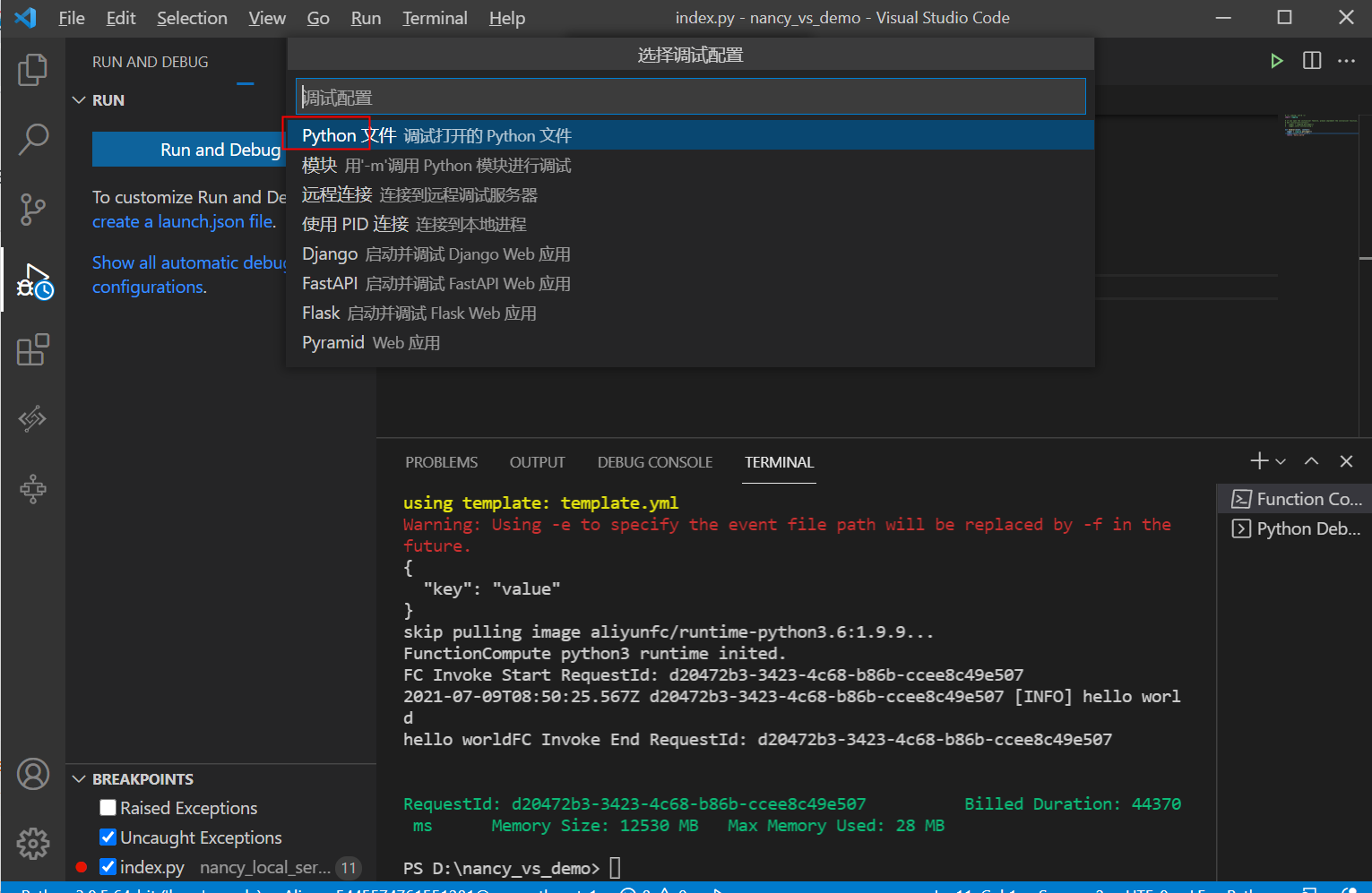Maximize the panel with the up chevron
The image size is (1372, 893).
click(1312, 461)
